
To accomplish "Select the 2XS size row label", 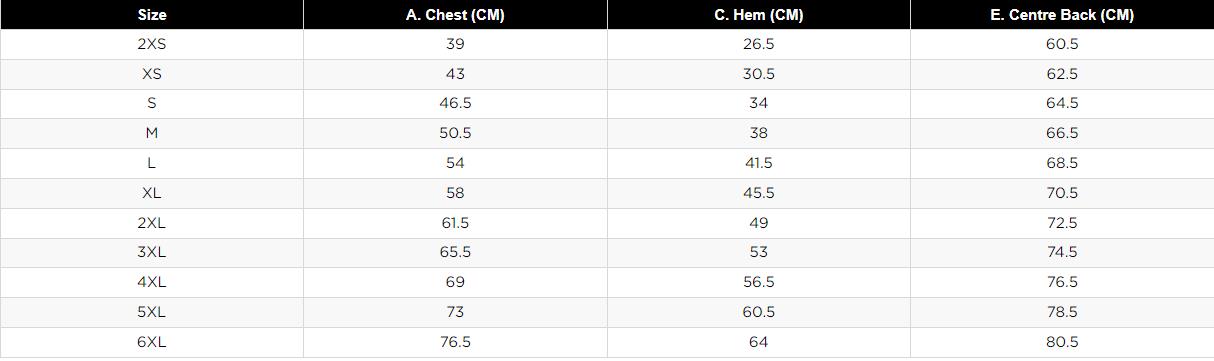I will point(152,44).
